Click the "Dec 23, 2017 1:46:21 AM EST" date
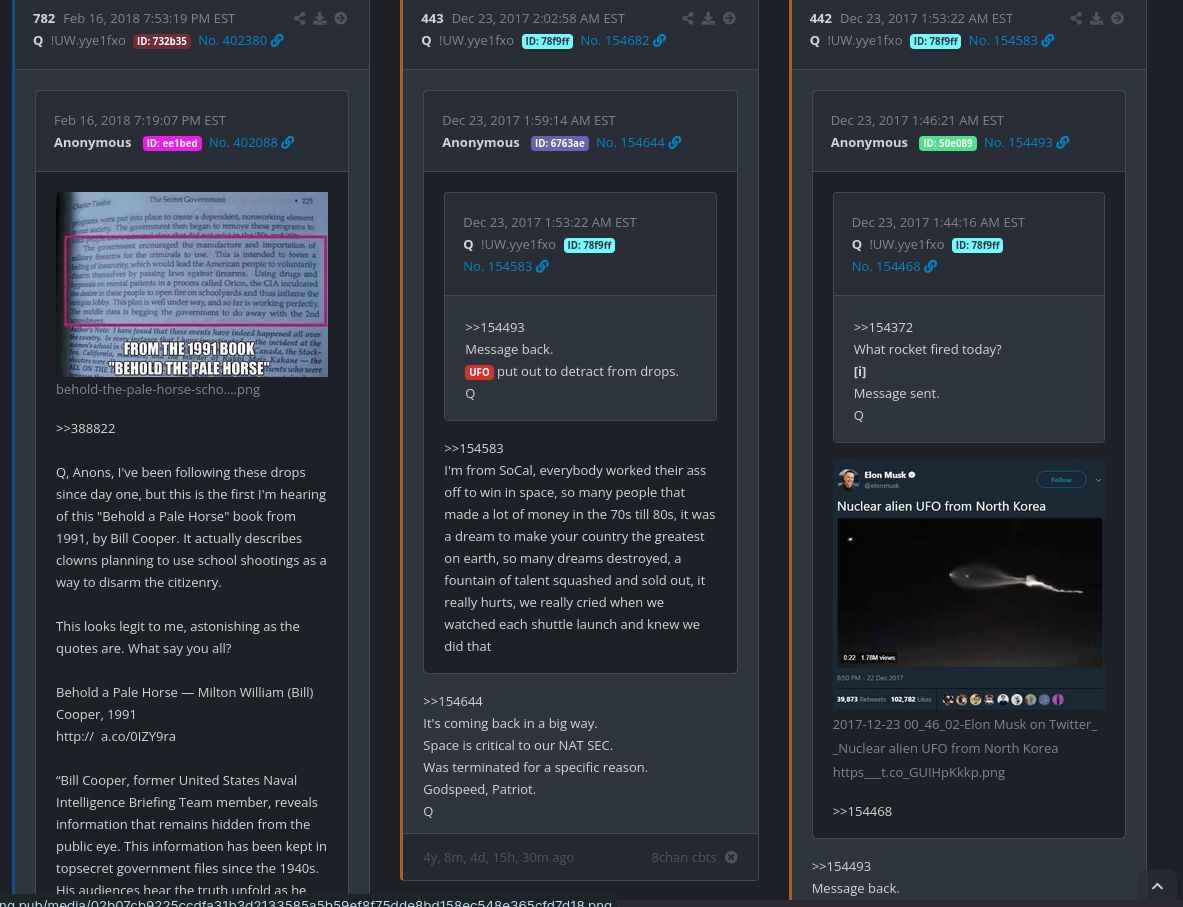This screenshot has width=1183, height=907. tap(917, 121)
